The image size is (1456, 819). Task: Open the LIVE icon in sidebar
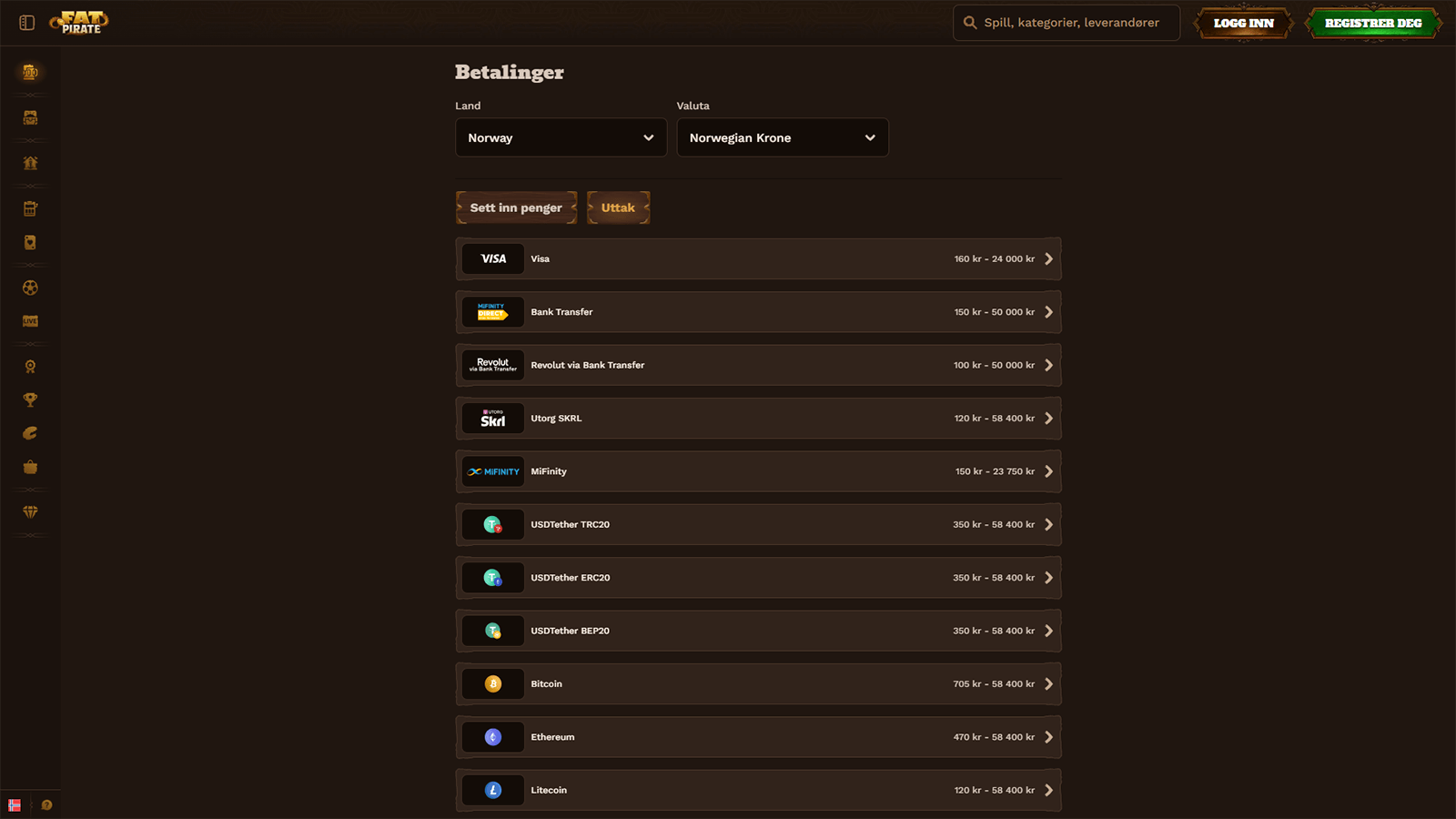(30, 321)
